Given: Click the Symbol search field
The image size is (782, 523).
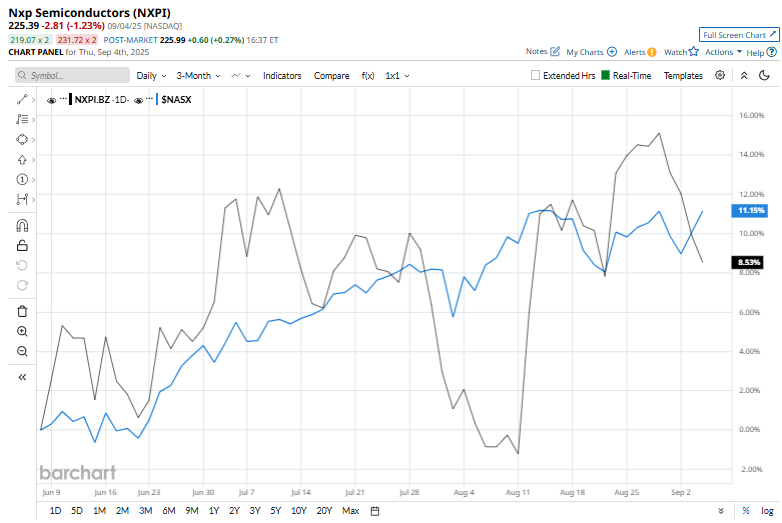Looking at the screenshot, I should click(x=72, y=75).
